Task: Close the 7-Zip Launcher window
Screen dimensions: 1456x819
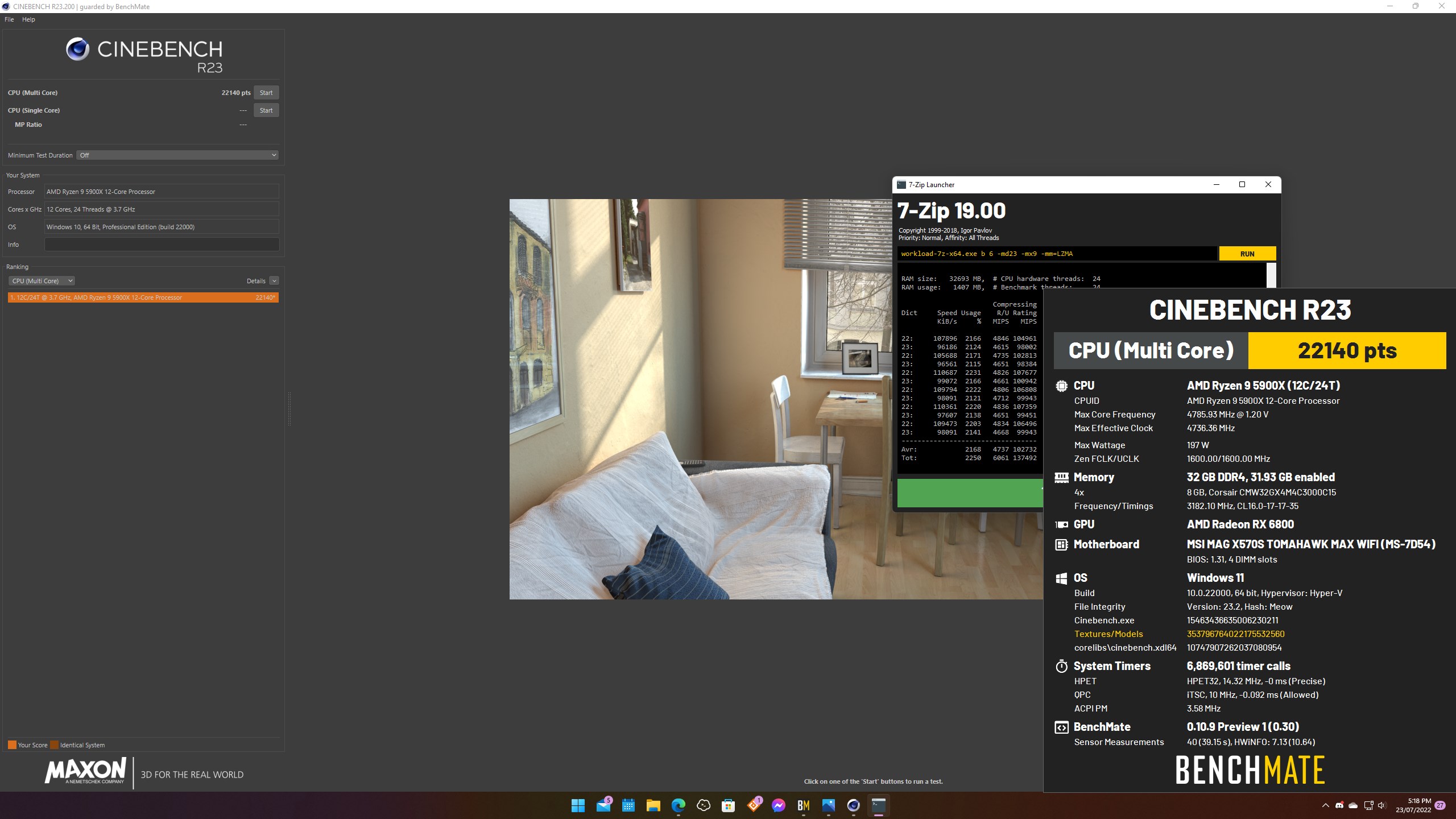Action: coord(1268,184)
